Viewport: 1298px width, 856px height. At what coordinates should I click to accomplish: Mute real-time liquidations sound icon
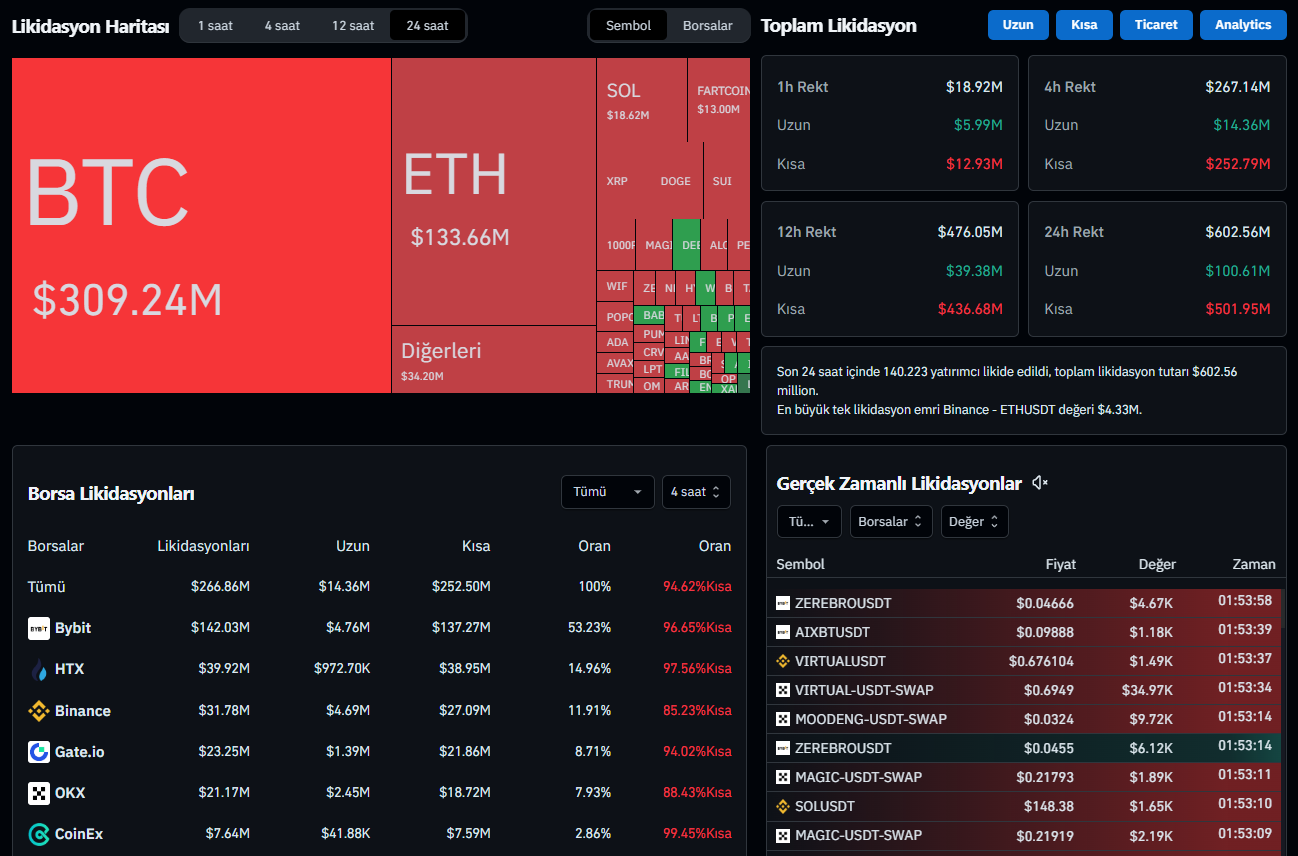(x=1040, y=484)
